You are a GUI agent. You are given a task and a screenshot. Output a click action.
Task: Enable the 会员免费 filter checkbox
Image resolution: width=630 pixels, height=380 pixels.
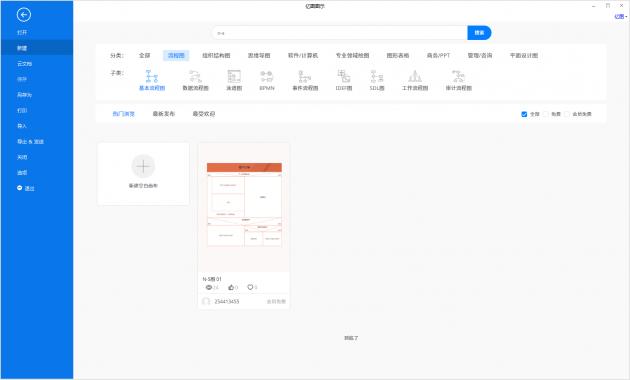[x=567, y=114]
